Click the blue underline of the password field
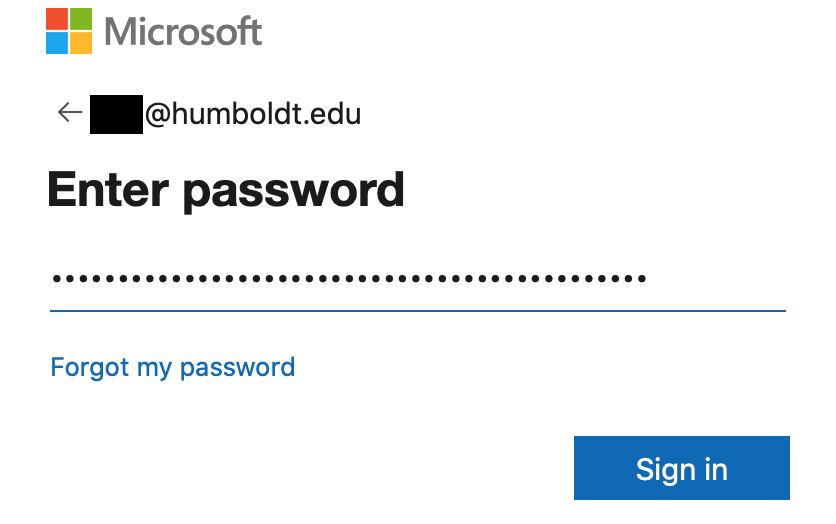 [x=418, y=311]
